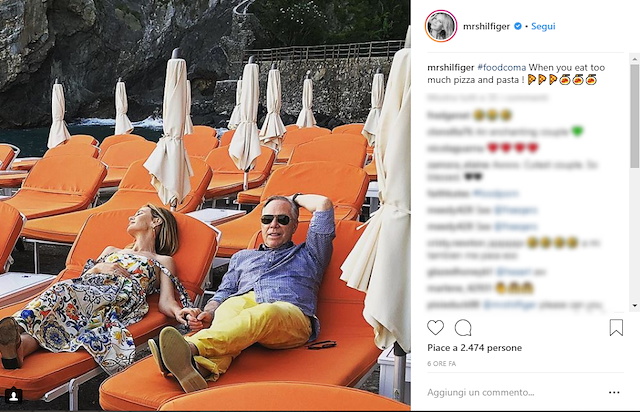
Task: Open the mrshilfiger username in the header
Action: pos(486,26)
